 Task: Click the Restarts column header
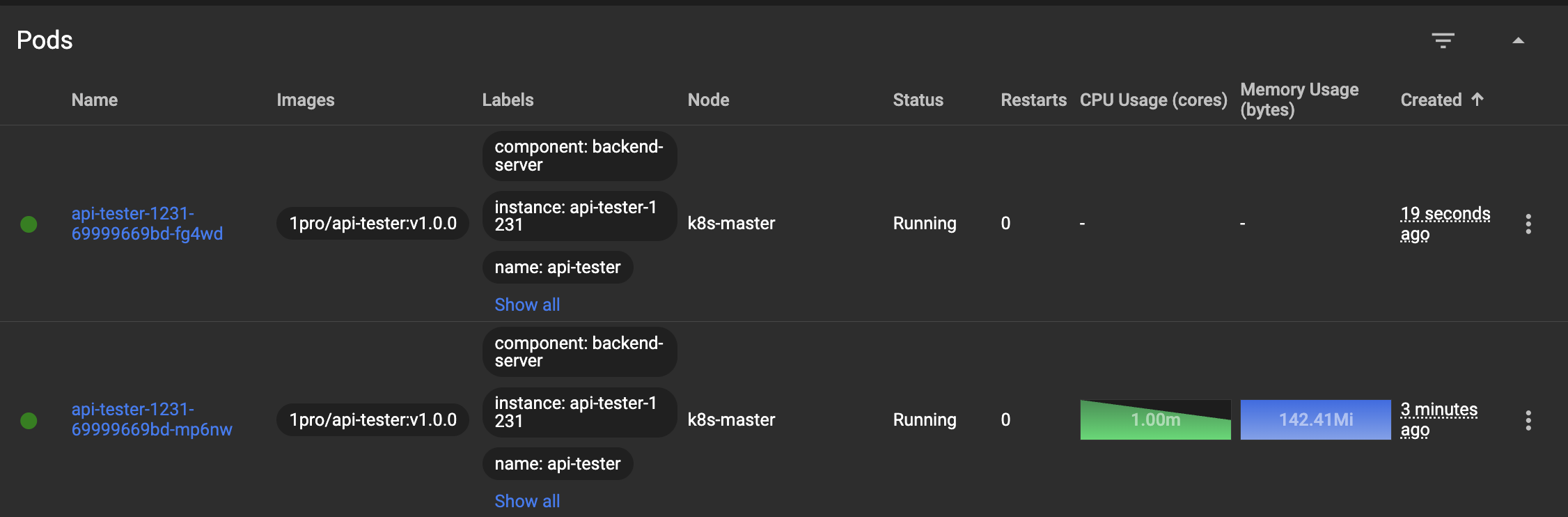click(1033, 100)
